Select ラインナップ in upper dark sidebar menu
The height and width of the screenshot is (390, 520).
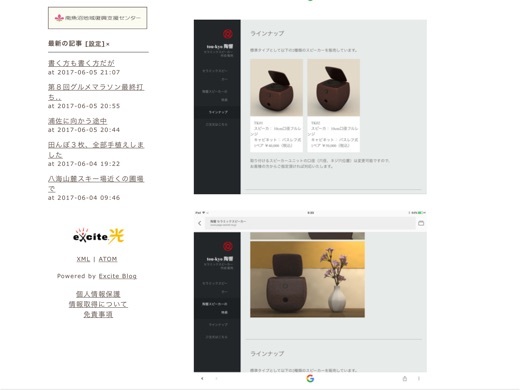click(217, 112)
